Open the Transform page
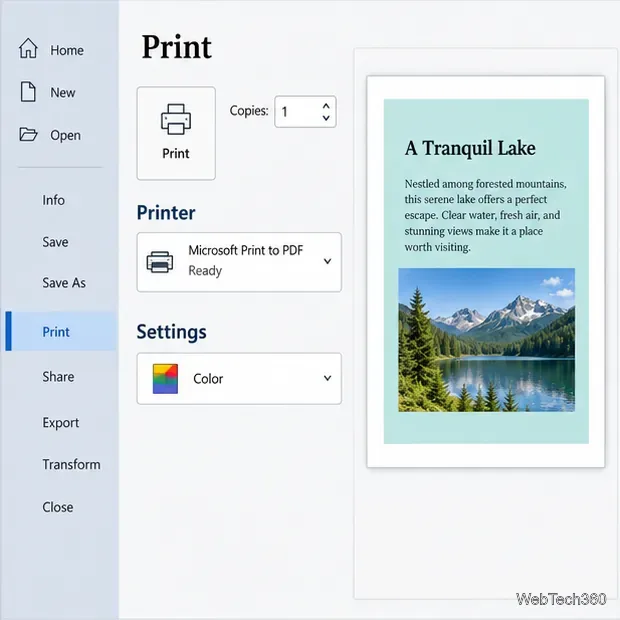 [x=71, y=464]
